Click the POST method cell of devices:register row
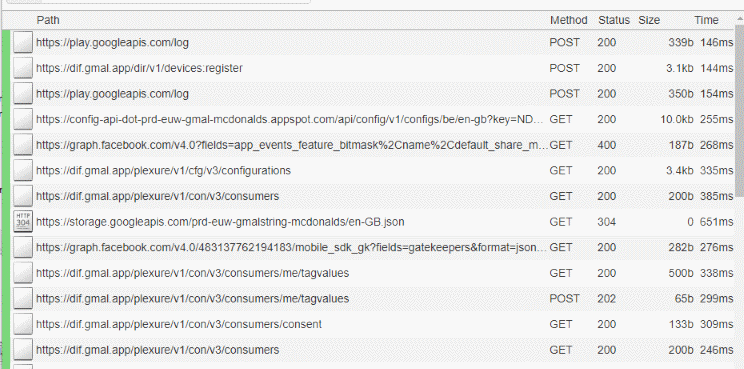Screen dimensions: 744x369 point(565,68)
